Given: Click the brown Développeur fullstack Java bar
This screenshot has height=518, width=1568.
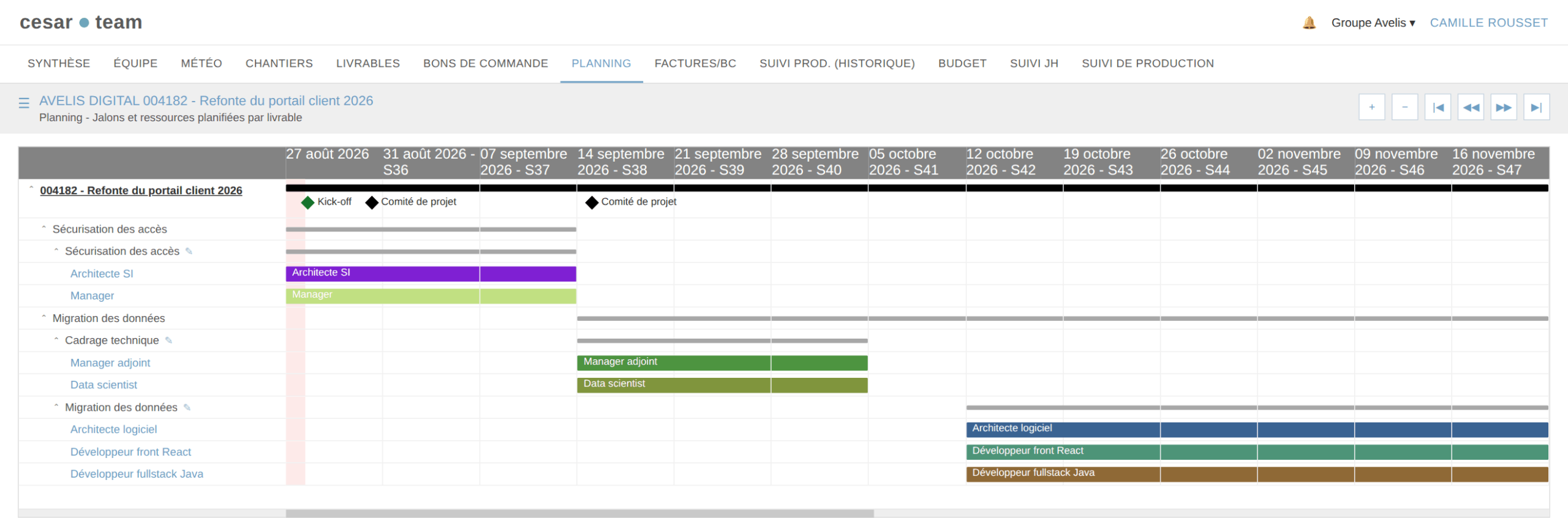Looking at the screenshot, I should click(x=1257, y=474).
